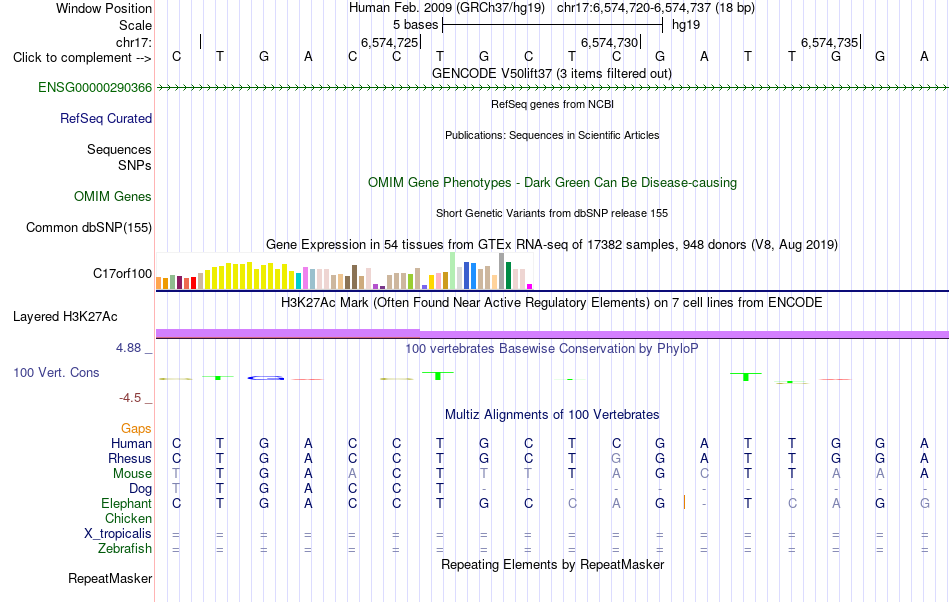Click OMIM Gene Phenotypes track title
Image resolution: width=950 pixels, height=602 pixels.
[553, 183]
